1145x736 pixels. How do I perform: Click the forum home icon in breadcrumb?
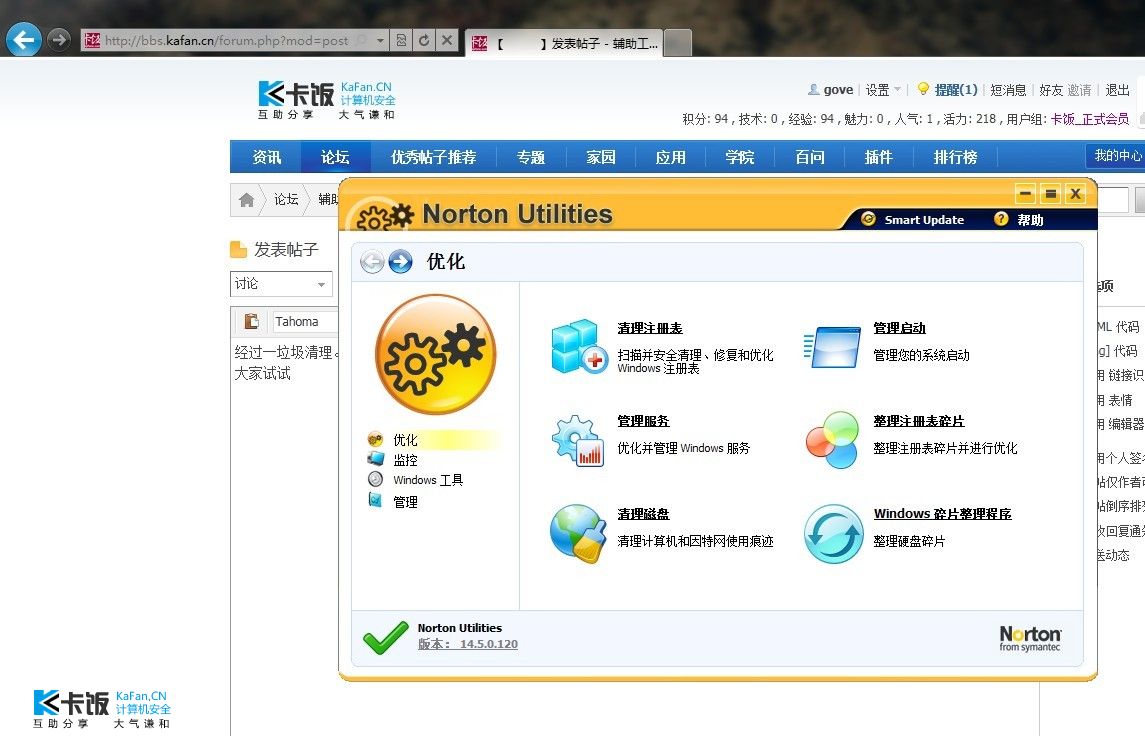click(247, 200)
